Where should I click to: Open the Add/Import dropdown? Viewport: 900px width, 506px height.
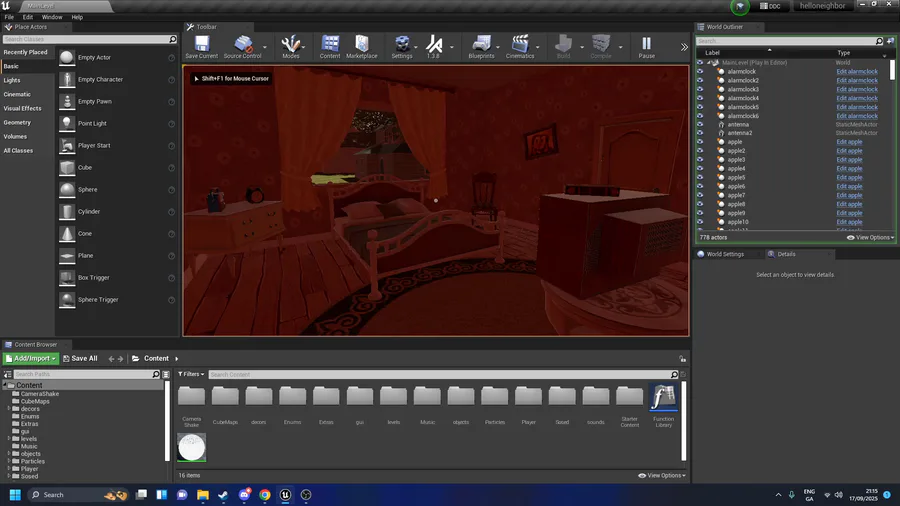pos(31,359)
